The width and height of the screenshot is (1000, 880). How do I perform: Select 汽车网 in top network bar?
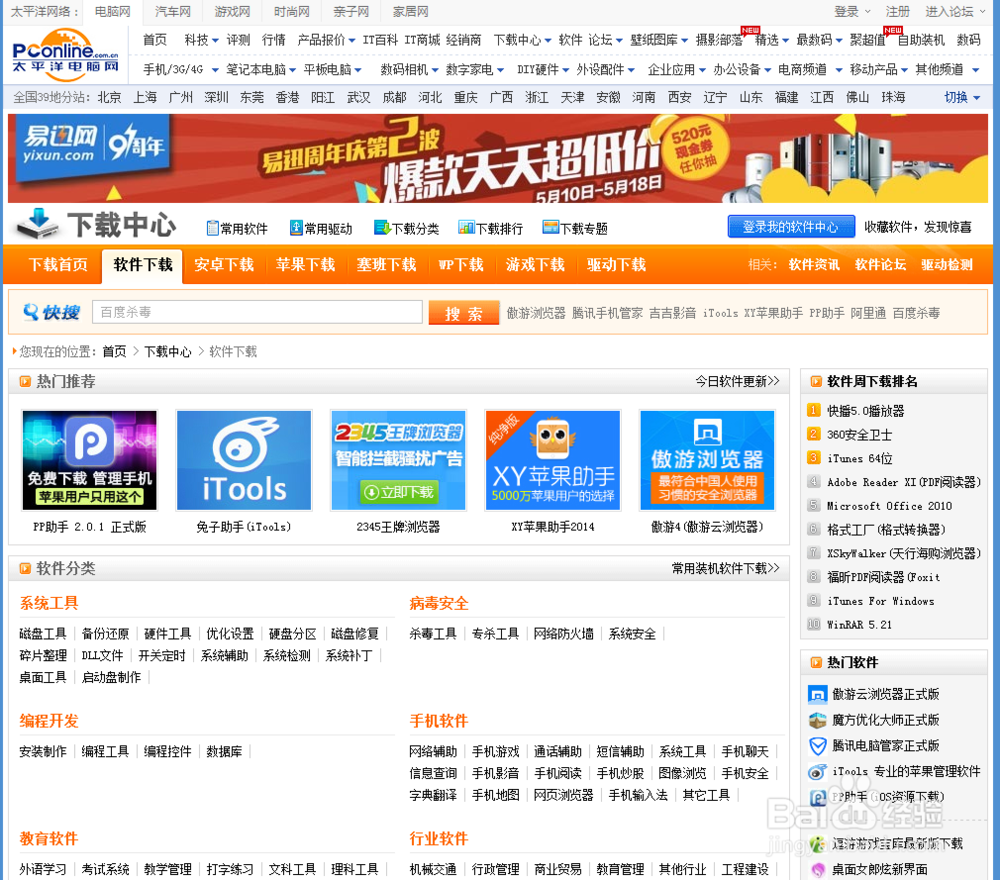(x=173, y=11)
